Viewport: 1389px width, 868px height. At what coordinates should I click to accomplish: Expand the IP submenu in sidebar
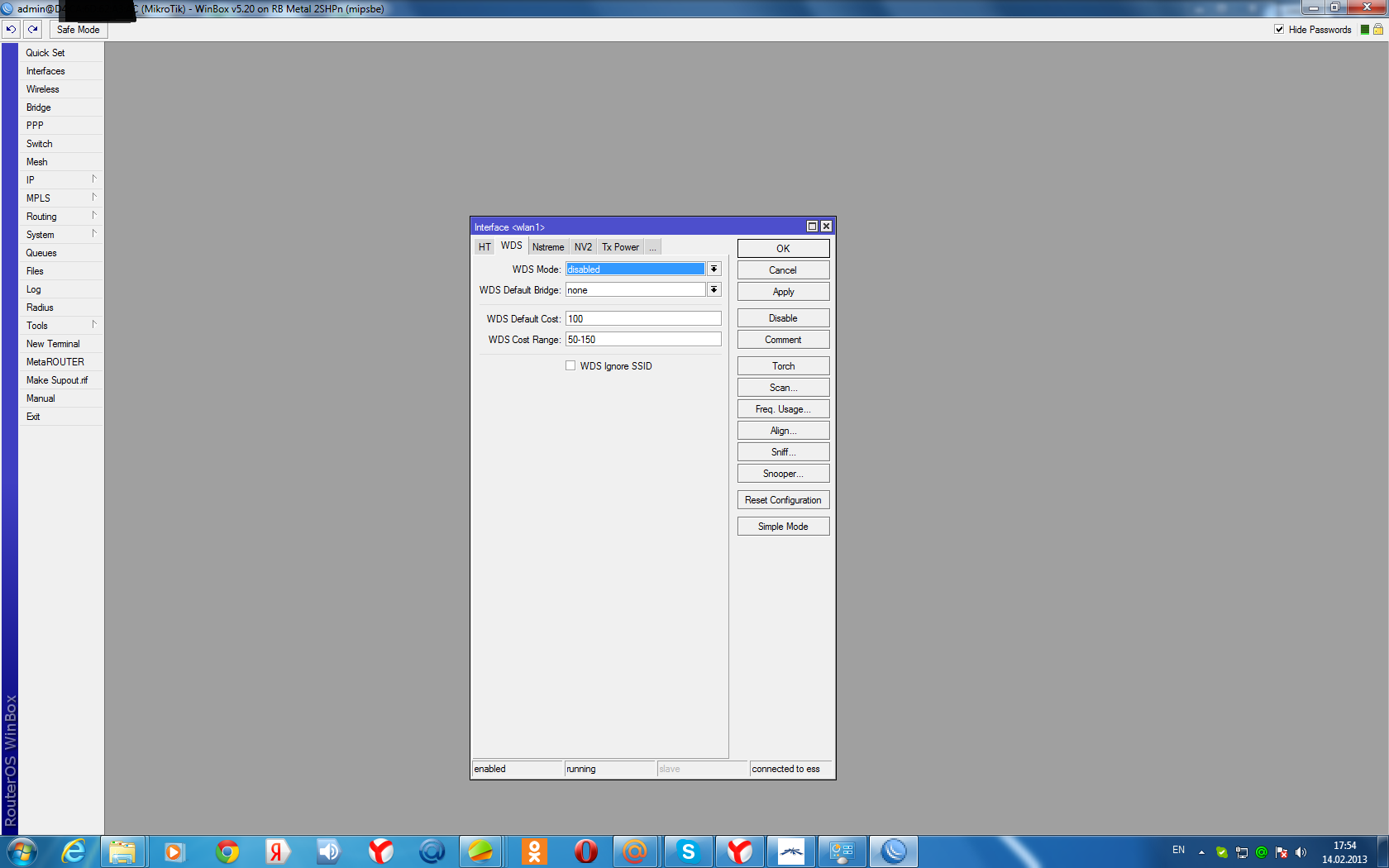60,179
